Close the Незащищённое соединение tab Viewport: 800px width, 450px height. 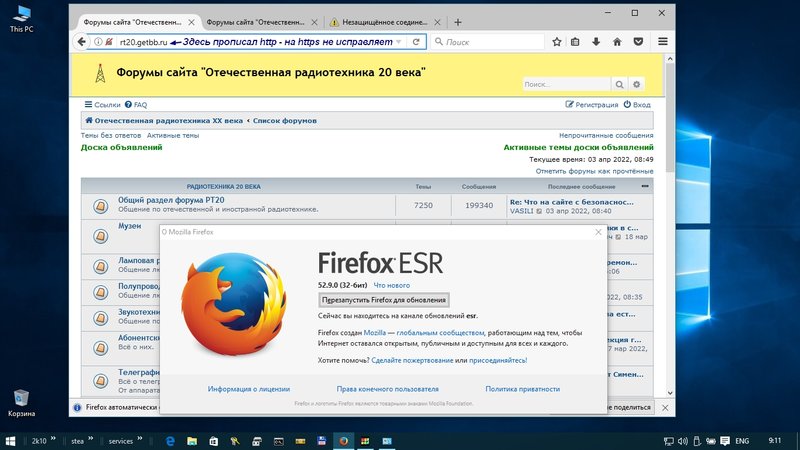click(437, 22)
